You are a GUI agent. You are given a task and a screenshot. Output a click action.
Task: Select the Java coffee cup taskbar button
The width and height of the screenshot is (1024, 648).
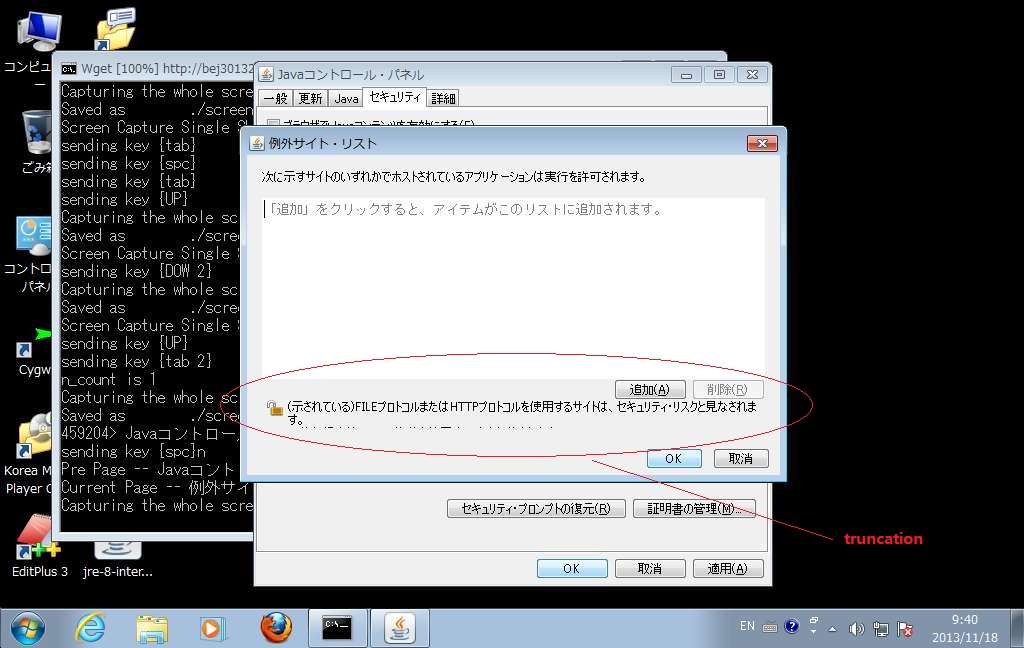coord(400,627)
